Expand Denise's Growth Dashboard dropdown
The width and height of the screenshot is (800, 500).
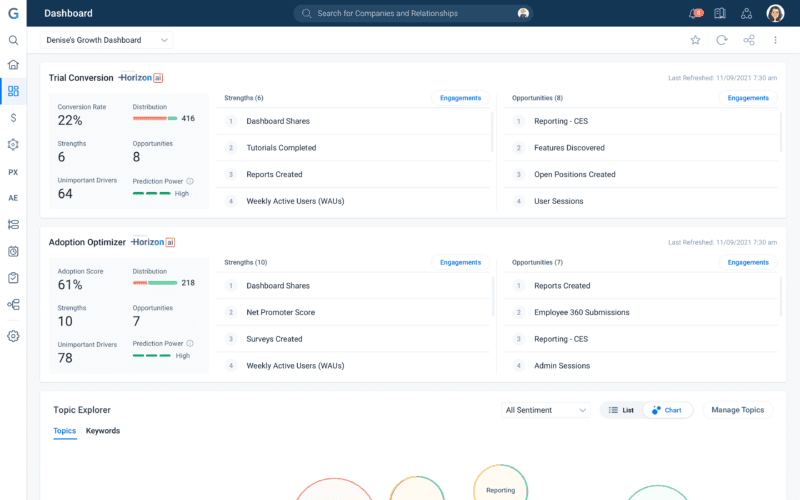(x=107, y=40)
